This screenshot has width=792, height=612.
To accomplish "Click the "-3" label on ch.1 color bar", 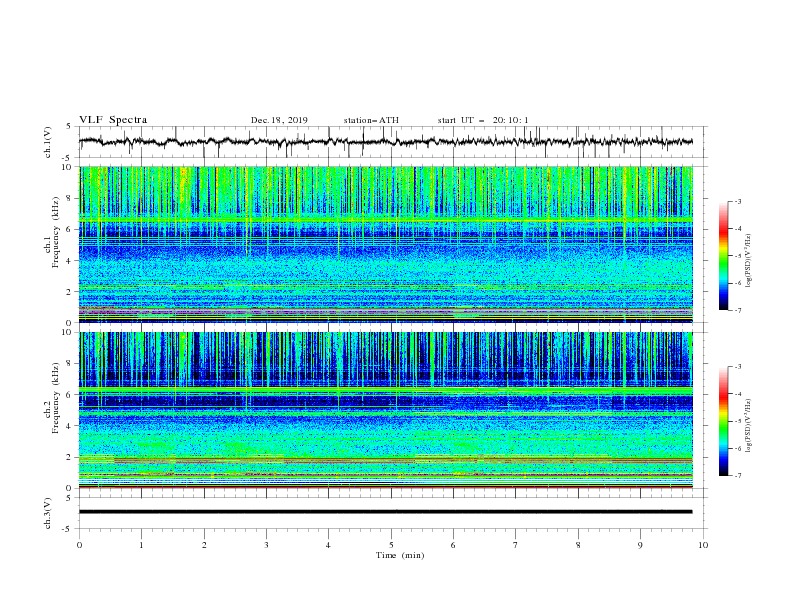I will tap(737, 201).
